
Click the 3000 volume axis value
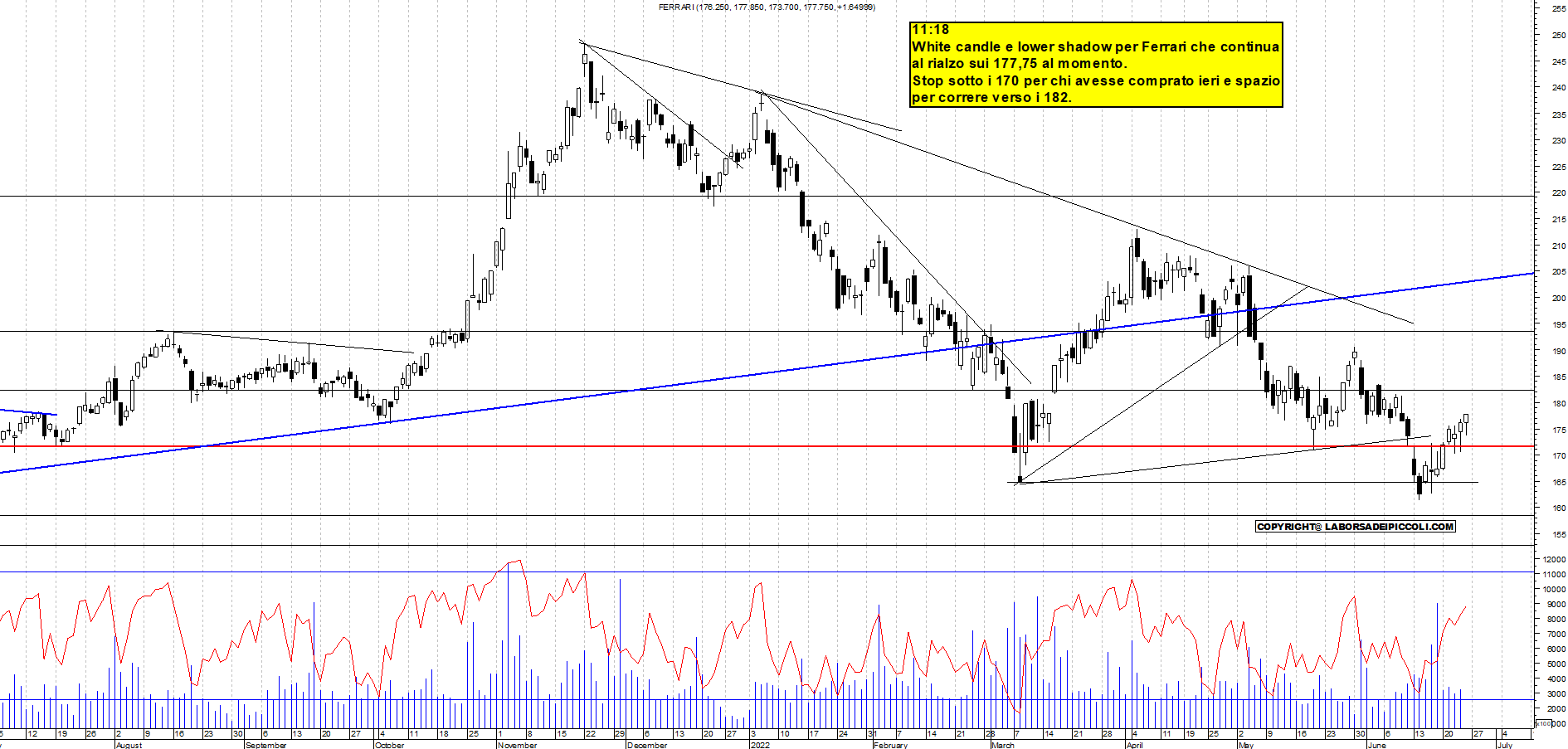point(1556,693)
